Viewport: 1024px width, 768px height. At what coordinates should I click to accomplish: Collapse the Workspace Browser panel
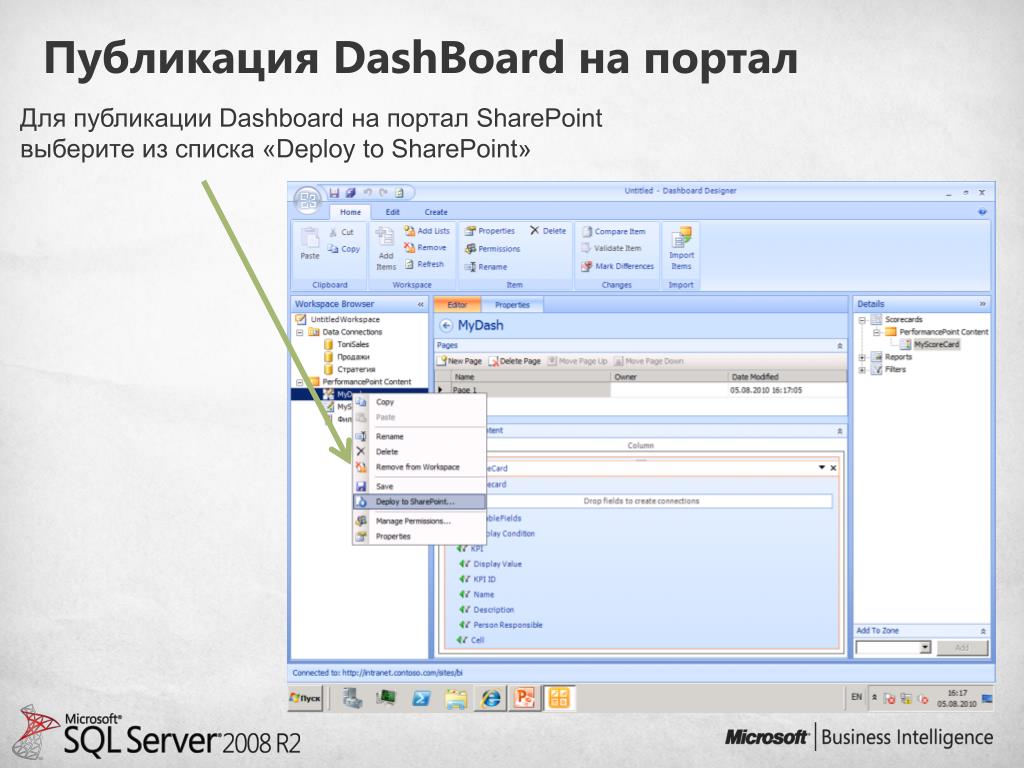pos(421,304)
